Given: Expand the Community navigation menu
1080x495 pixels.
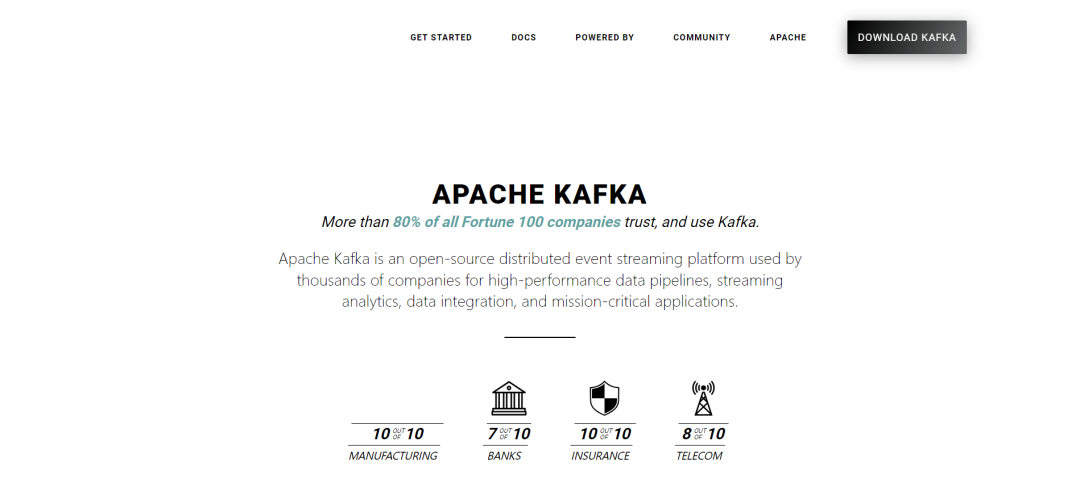Looking at the screenshot, I should (701, 37).
